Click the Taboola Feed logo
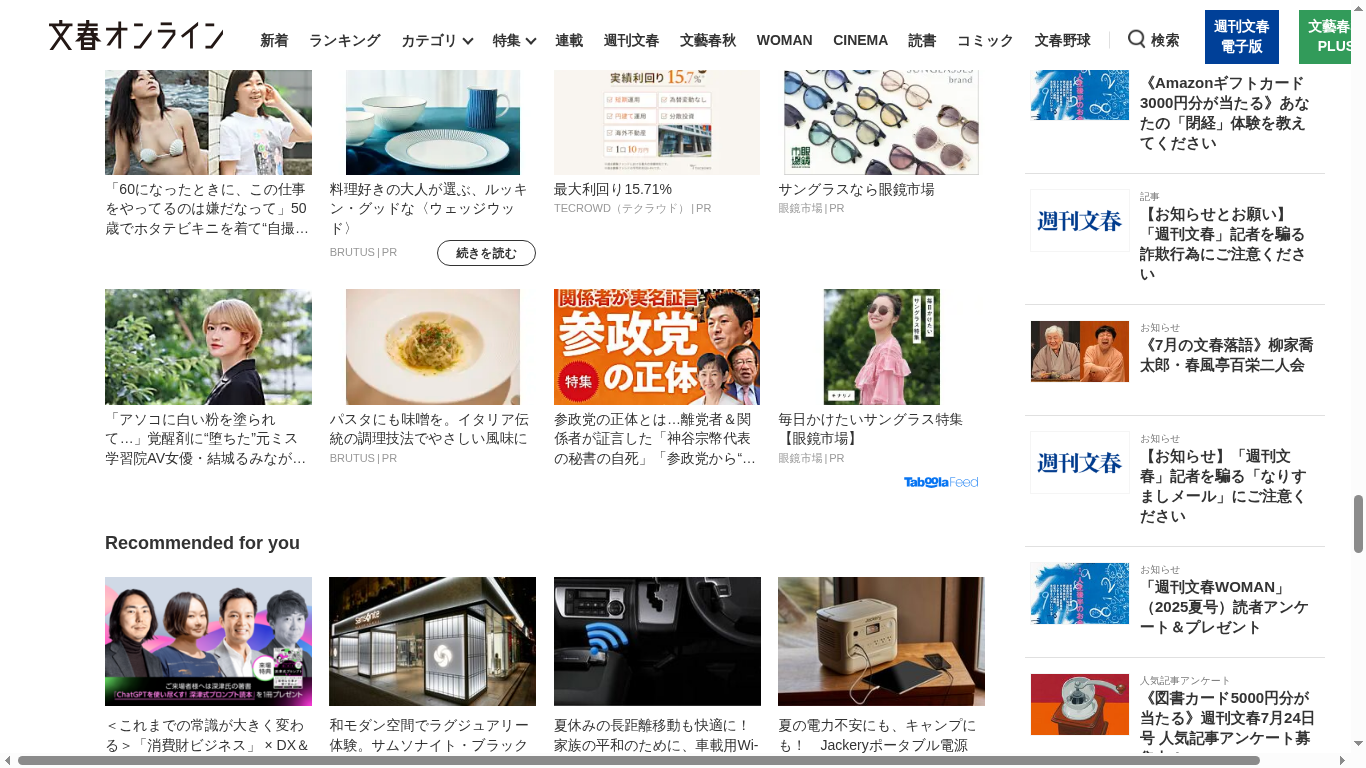This screenshot has height=768, width=1366. pyautogui.click(x=940, y=482)
